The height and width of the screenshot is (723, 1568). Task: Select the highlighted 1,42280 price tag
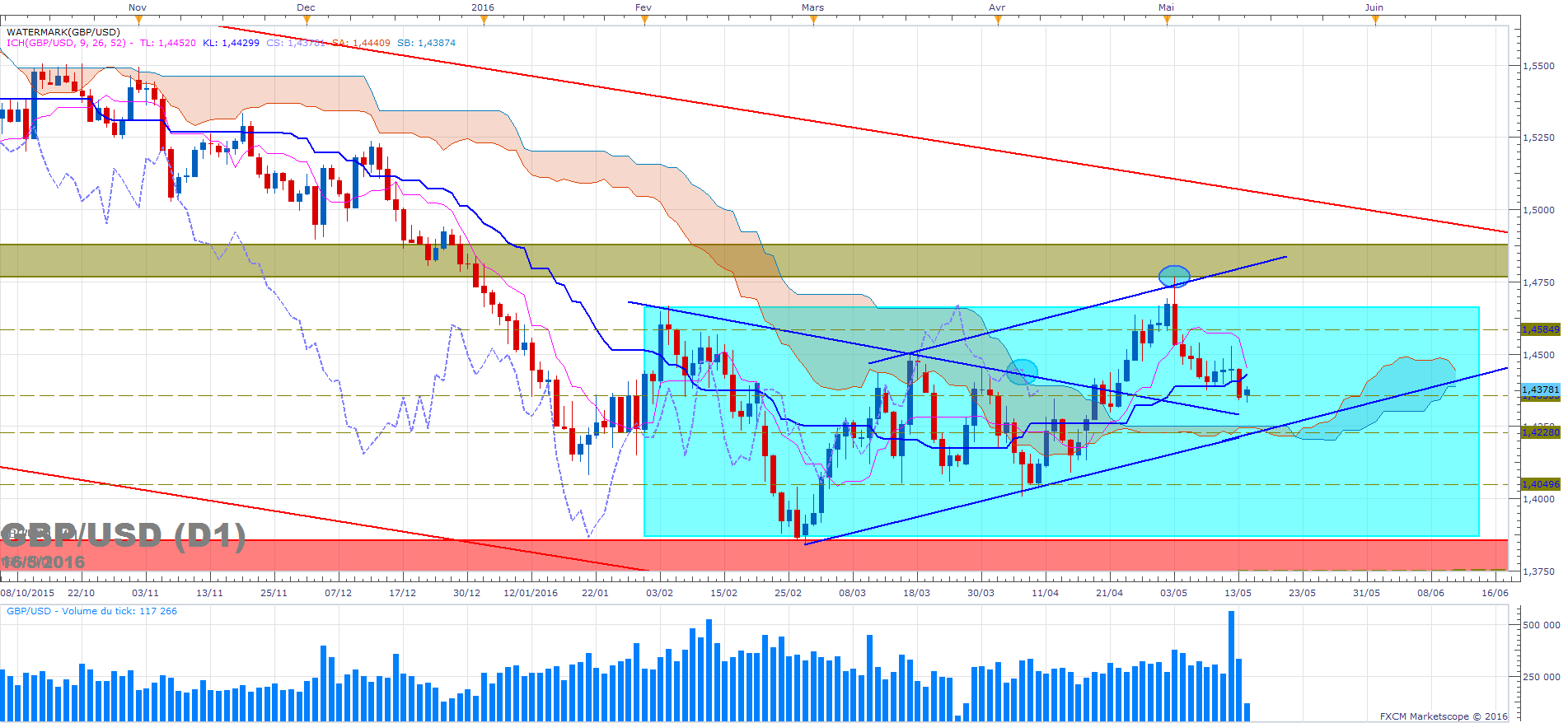[1540, 432]
